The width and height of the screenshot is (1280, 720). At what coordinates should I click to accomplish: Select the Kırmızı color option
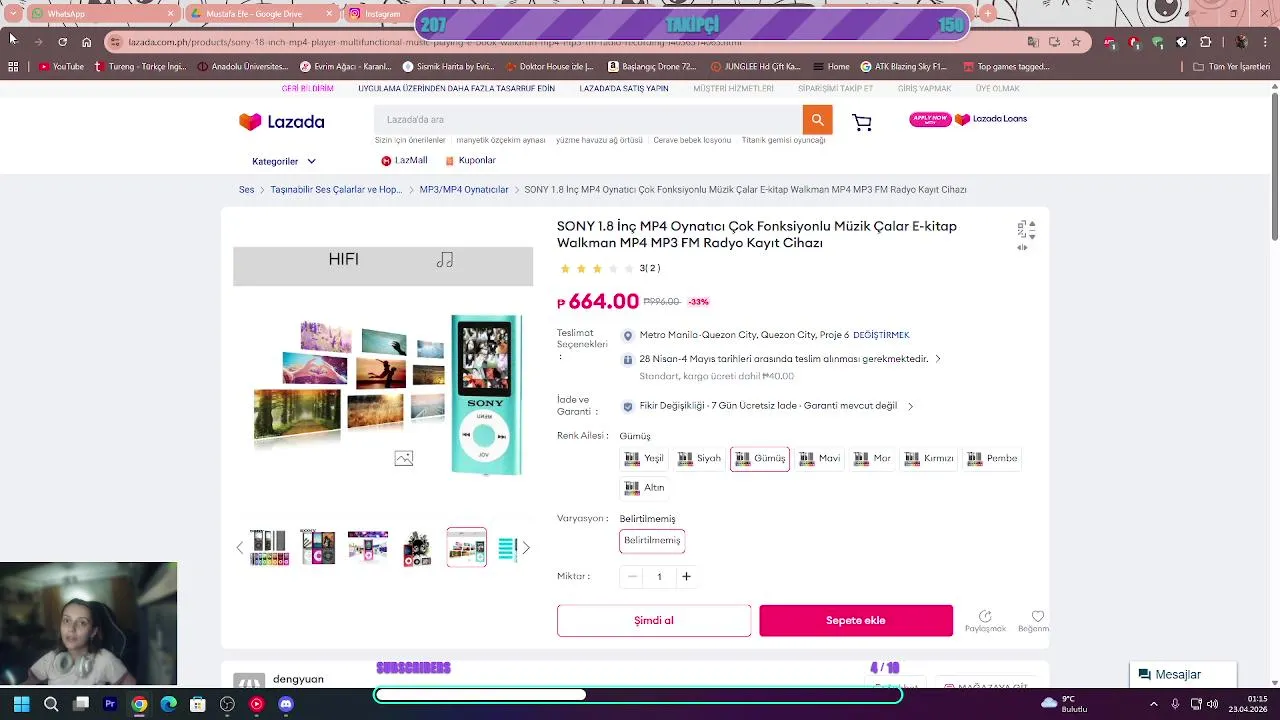pyautogui.click(x=929, y=458)
